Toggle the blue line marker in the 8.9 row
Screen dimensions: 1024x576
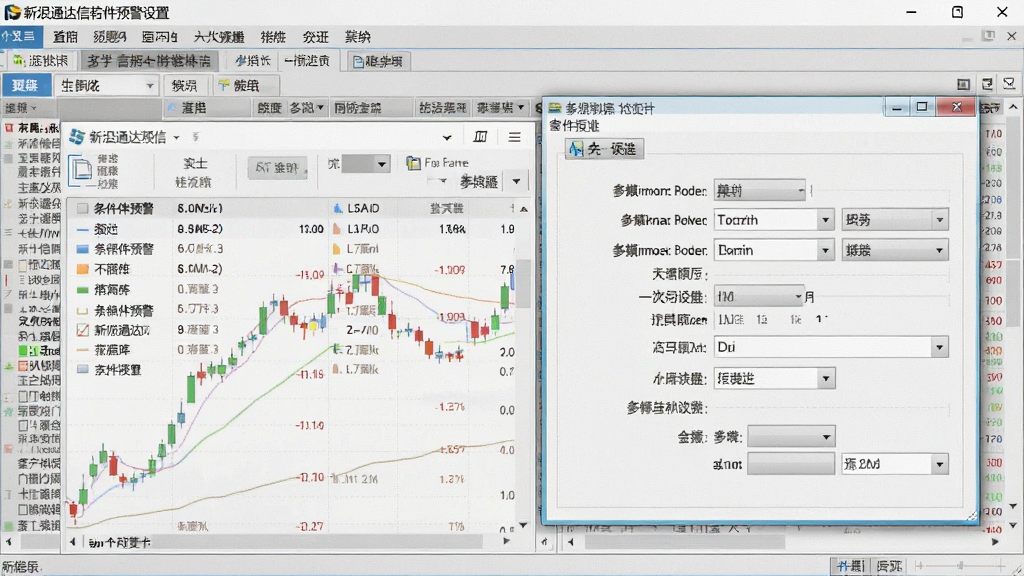[x=82, y=230]
